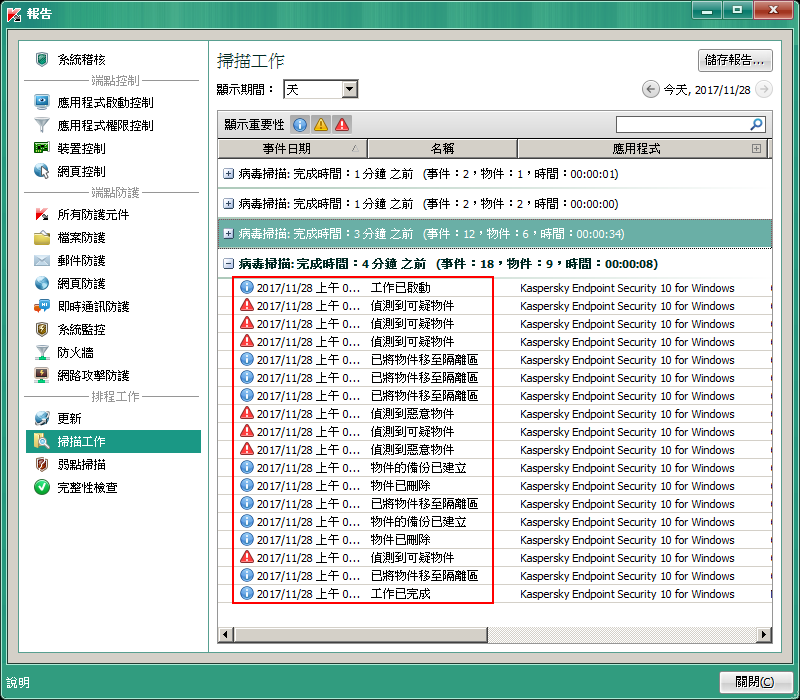Click the 系統稽核 shield icon
The width and height of the screenshot is (800, 700).
tap(42, 59)
